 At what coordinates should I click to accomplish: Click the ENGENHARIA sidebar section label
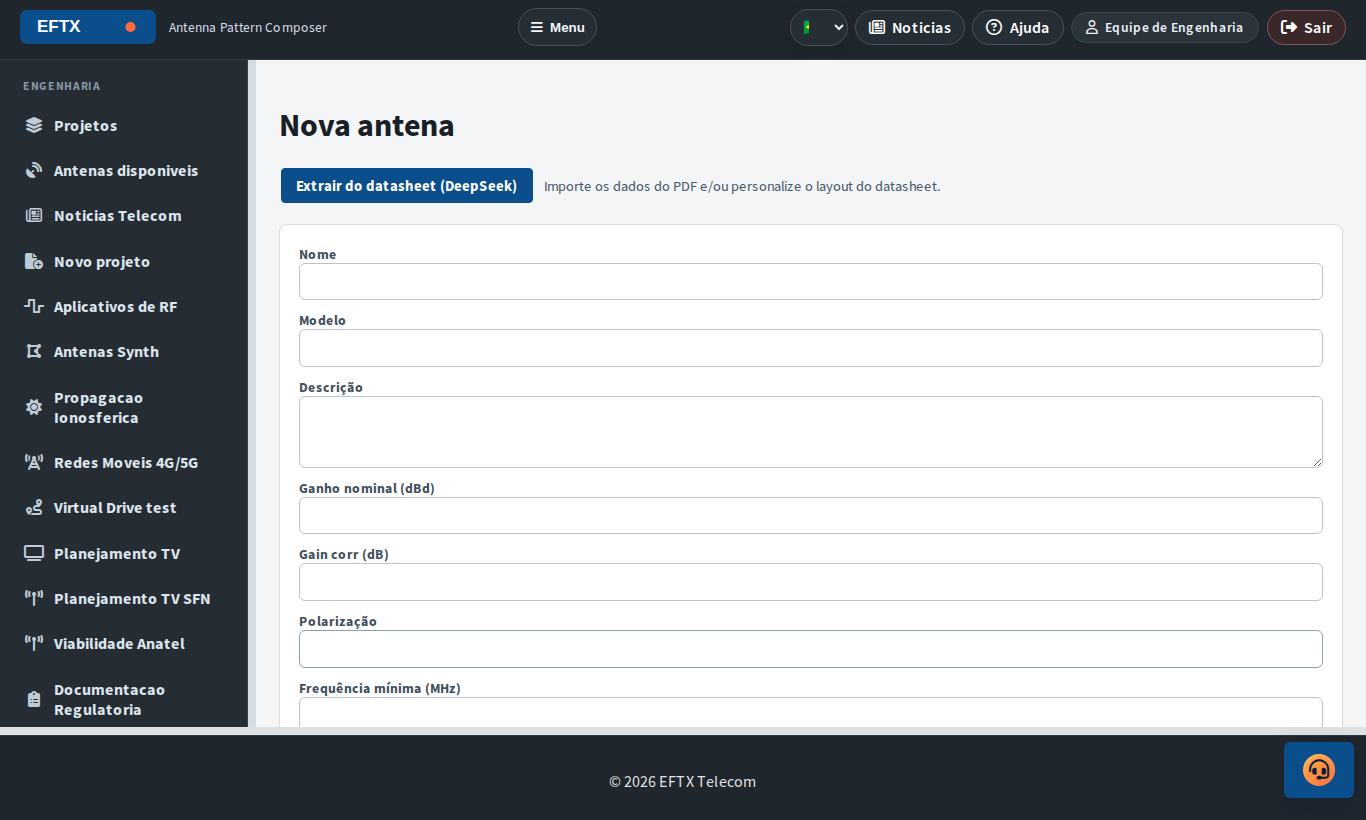click(x=62, y=86)
